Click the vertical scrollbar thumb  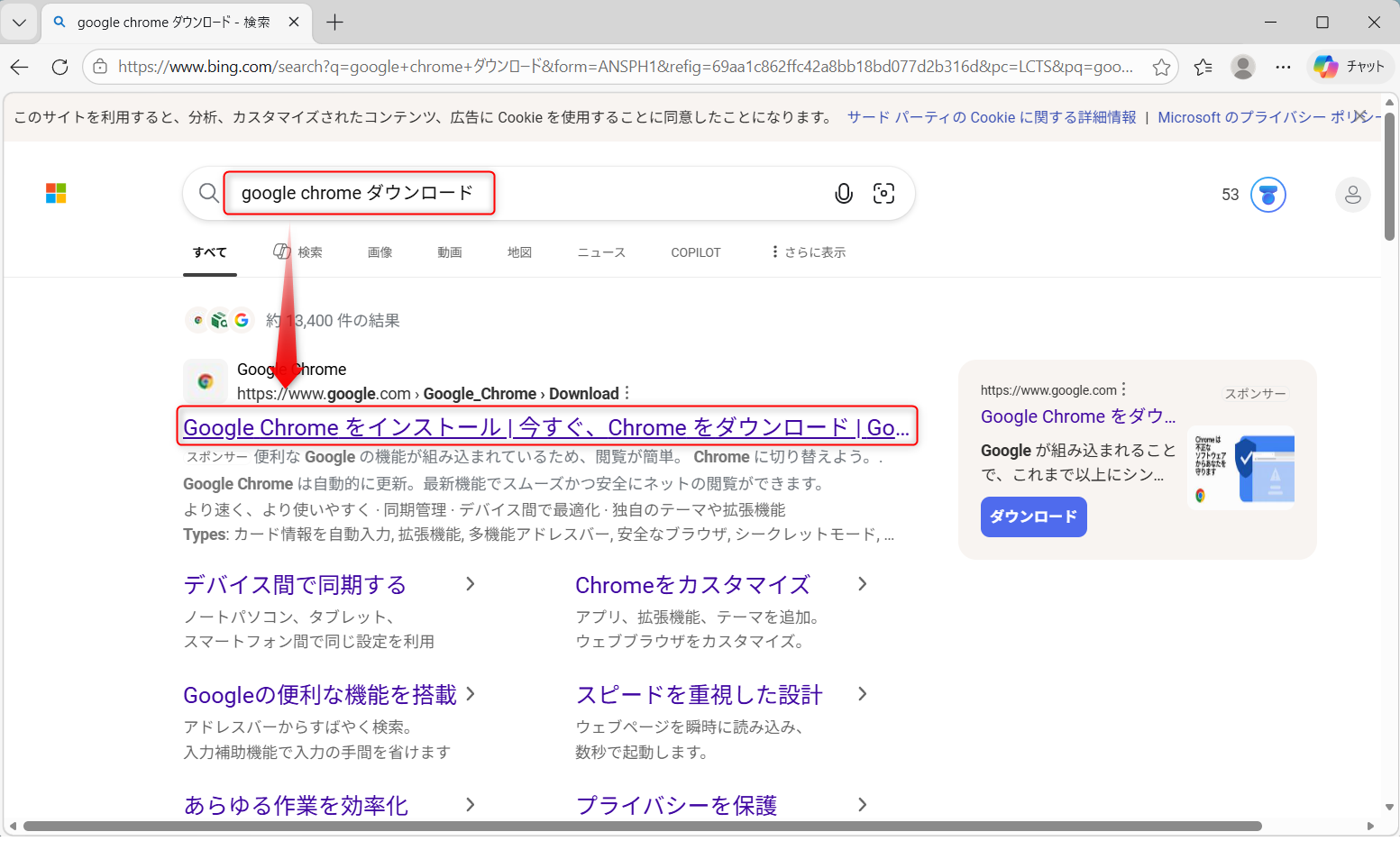coord(1389,177)
